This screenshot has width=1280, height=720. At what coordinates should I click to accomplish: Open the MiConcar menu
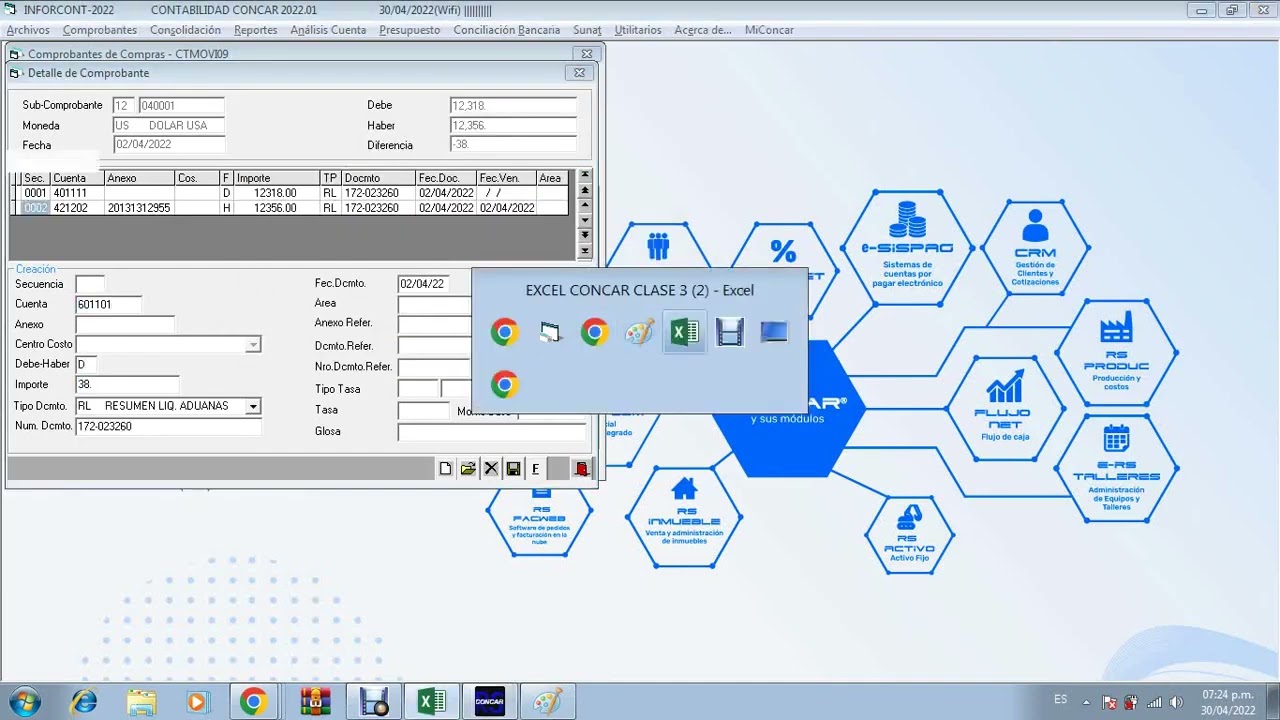click(x=769, y=30)
